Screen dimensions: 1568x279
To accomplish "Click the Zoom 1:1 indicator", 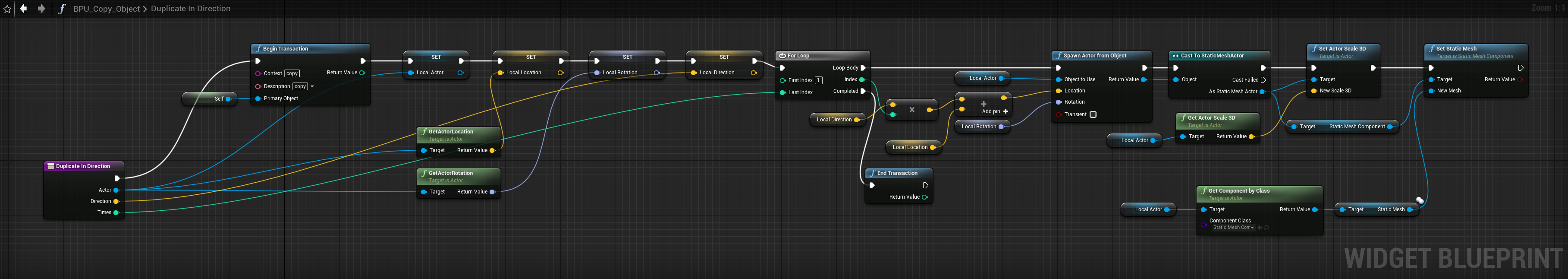I will (x=1547, y=8).
